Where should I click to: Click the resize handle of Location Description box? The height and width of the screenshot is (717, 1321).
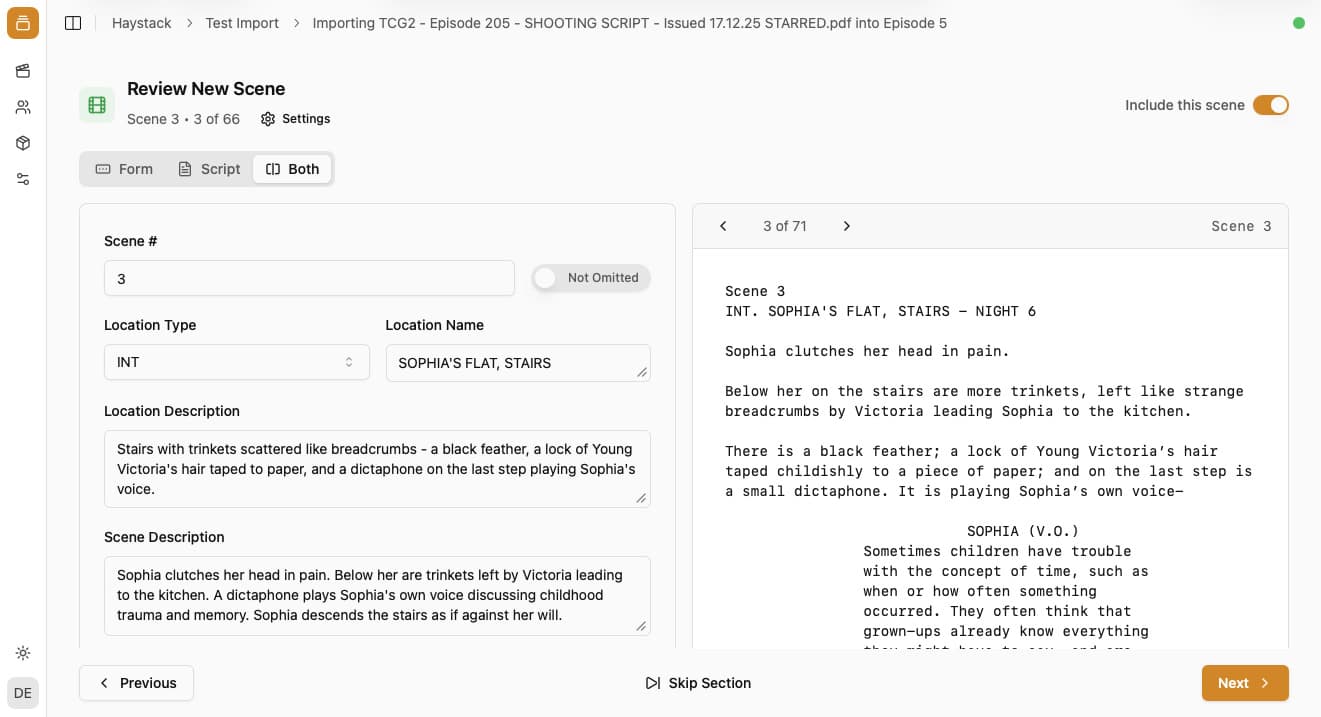pyautogui.click(x=641, y=498)
